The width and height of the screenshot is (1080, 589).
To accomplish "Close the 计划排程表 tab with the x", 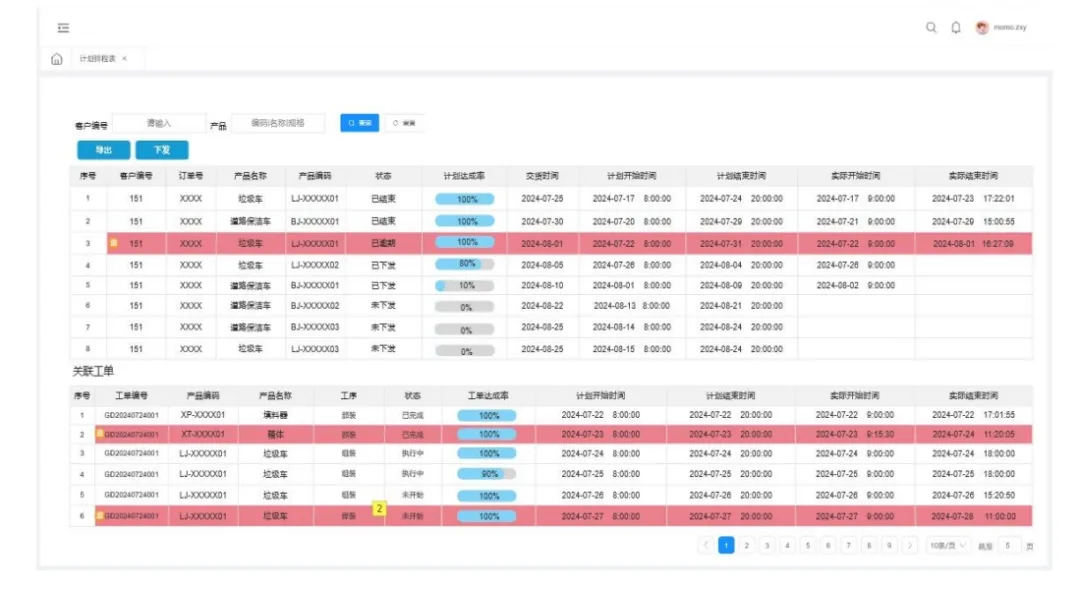I will coord(125,59).
